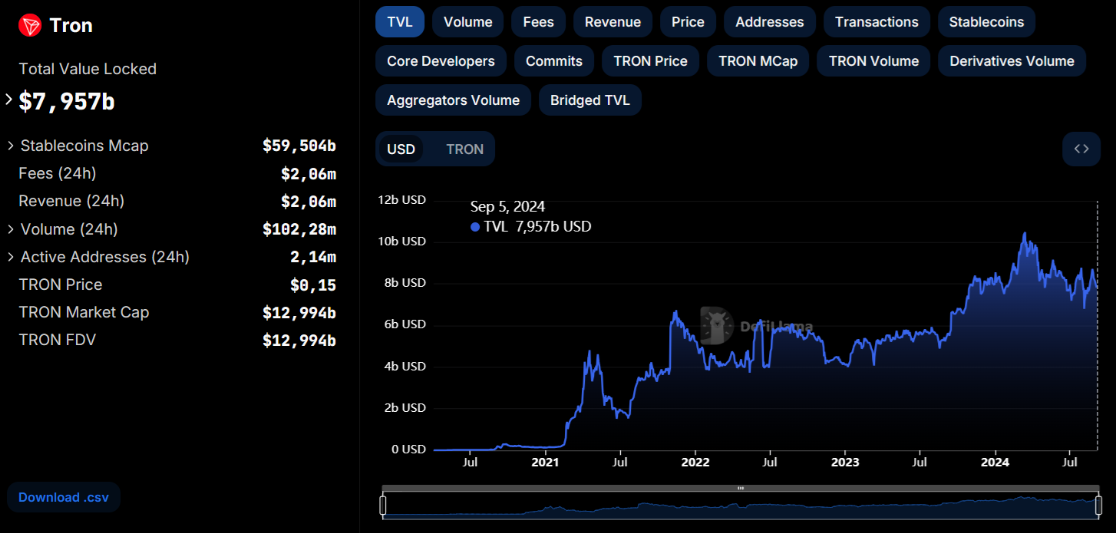
Task: Switch chart denomination to TRON
Action: point(465,149)
